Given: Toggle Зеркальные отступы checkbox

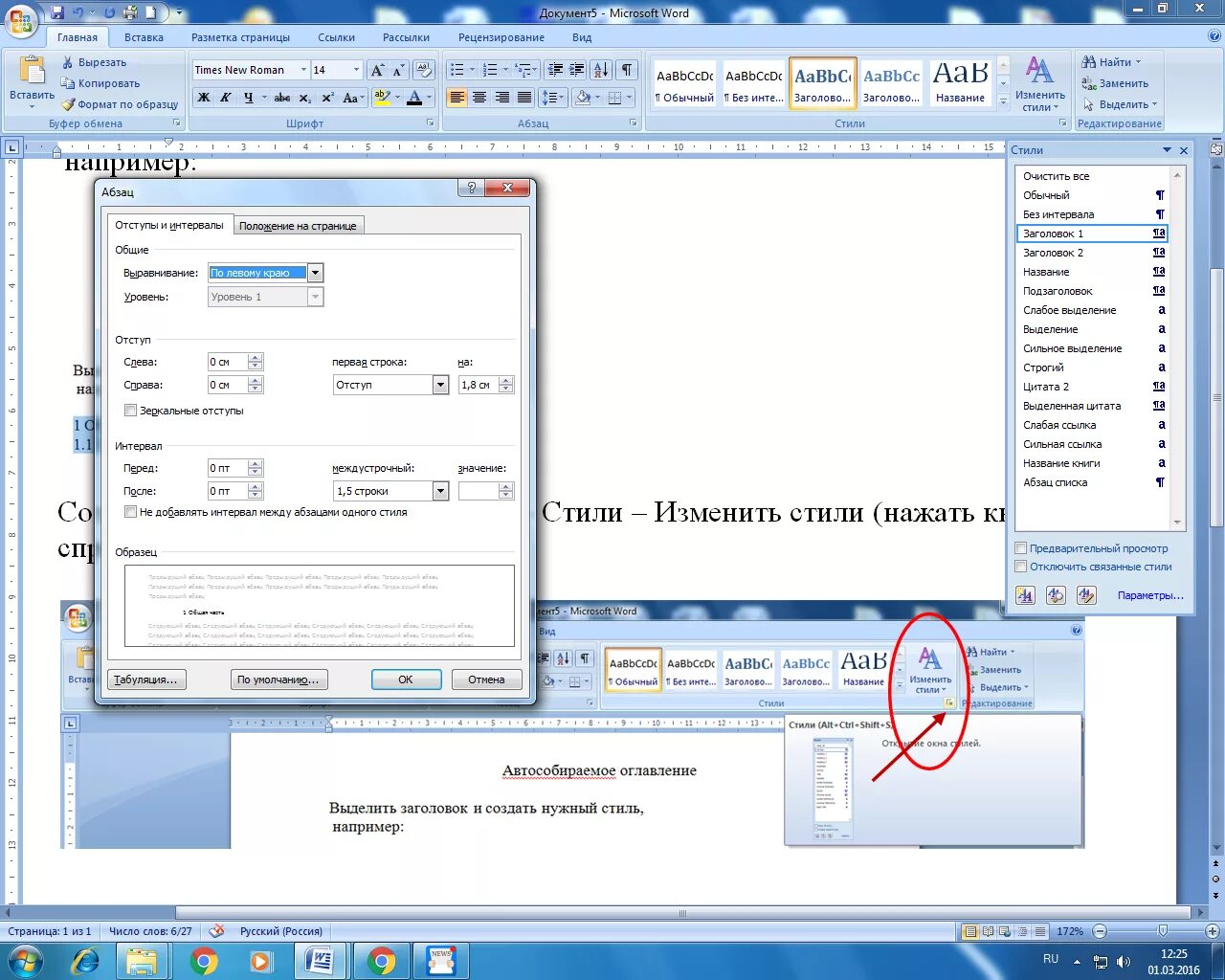Looking at the screenshot, I should pyautogui.click(x=131, y=411).
